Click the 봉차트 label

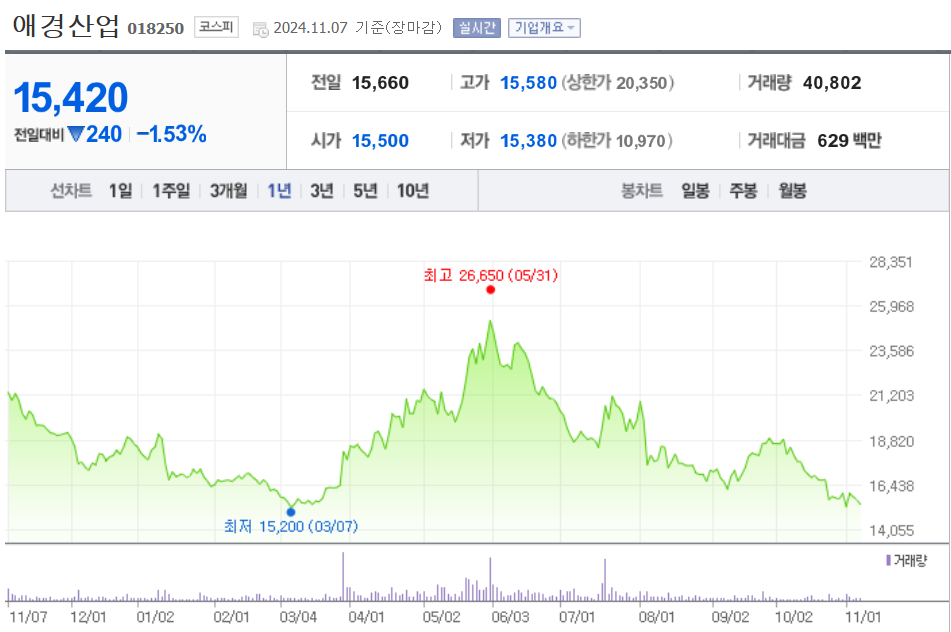[641, 191]
